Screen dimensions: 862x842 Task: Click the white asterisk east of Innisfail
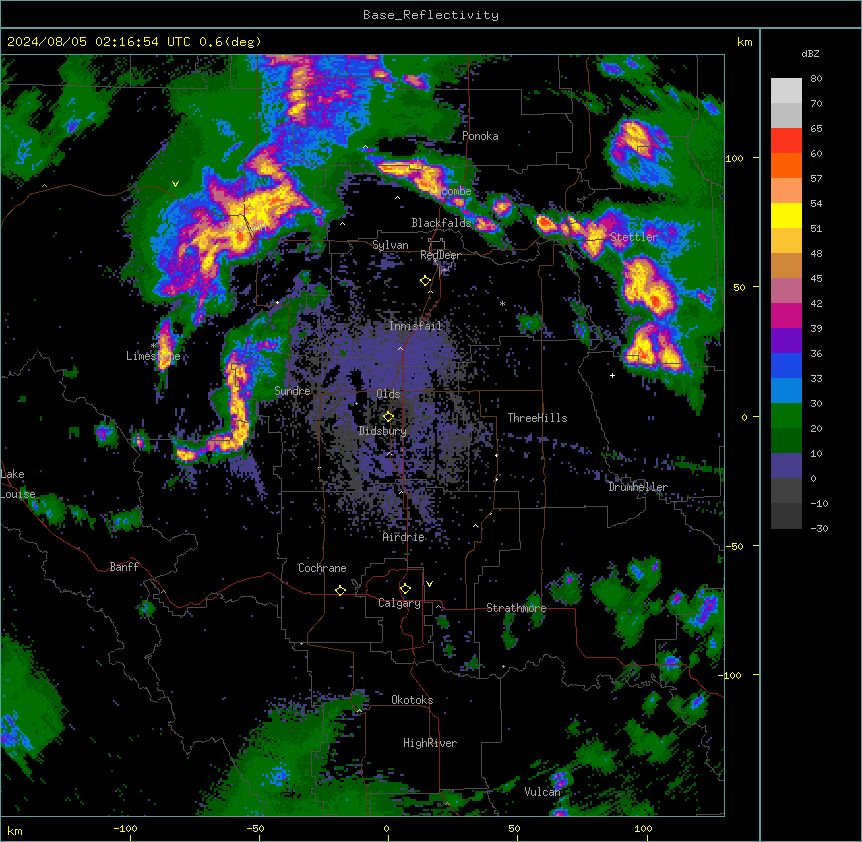pos(502,303)
